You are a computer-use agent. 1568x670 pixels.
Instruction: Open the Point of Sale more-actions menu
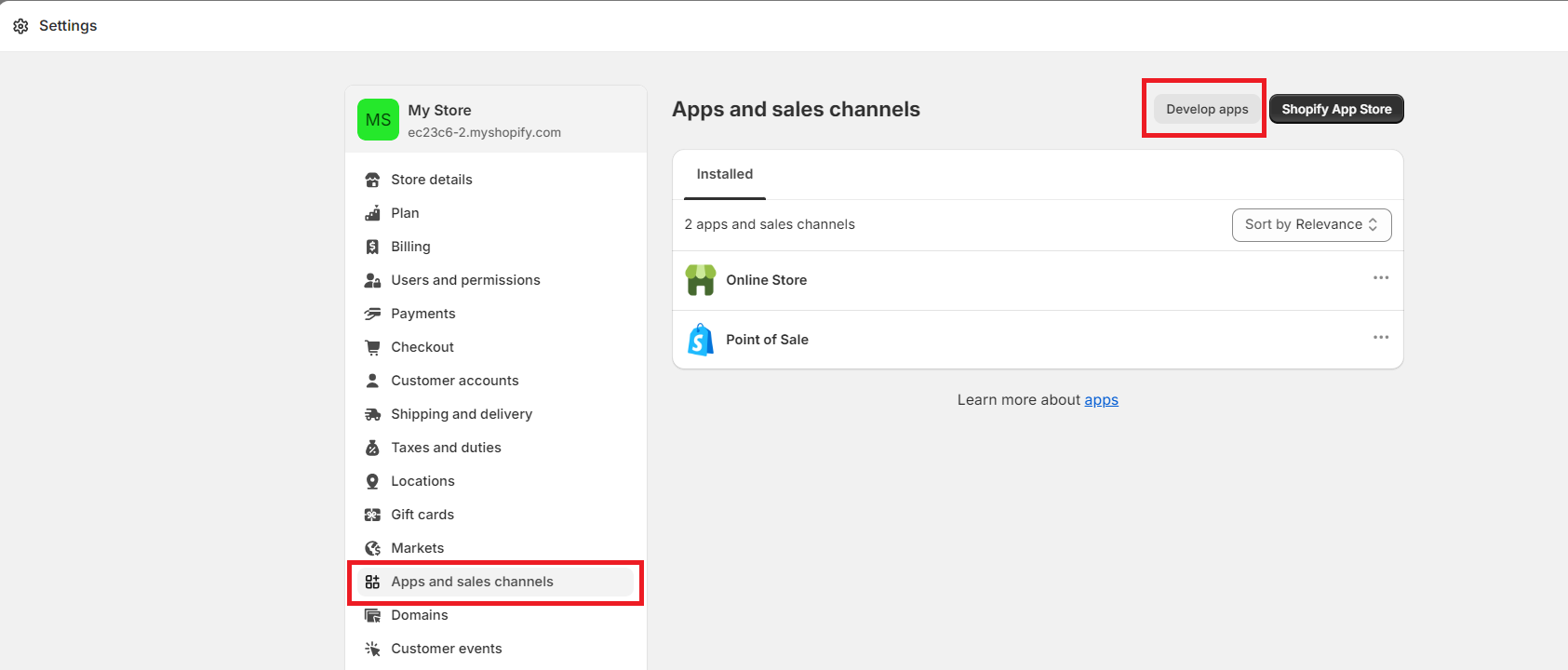coord(1381,337)
